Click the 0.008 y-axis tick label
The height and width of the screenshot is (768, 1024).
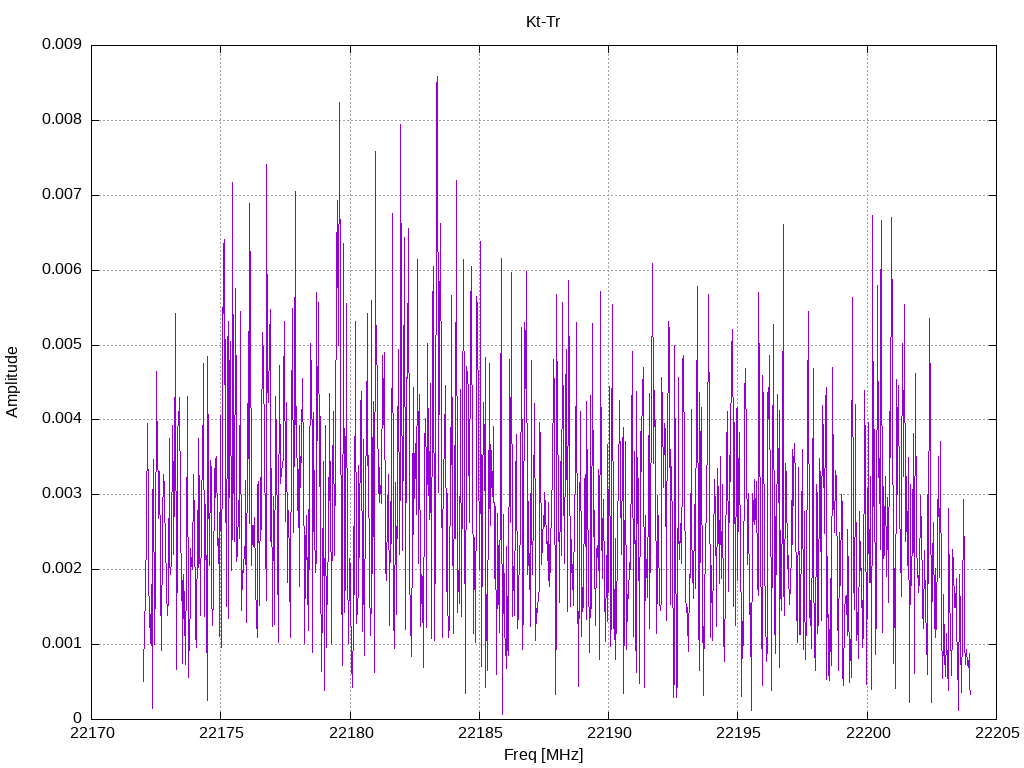[x=62, y=120]
